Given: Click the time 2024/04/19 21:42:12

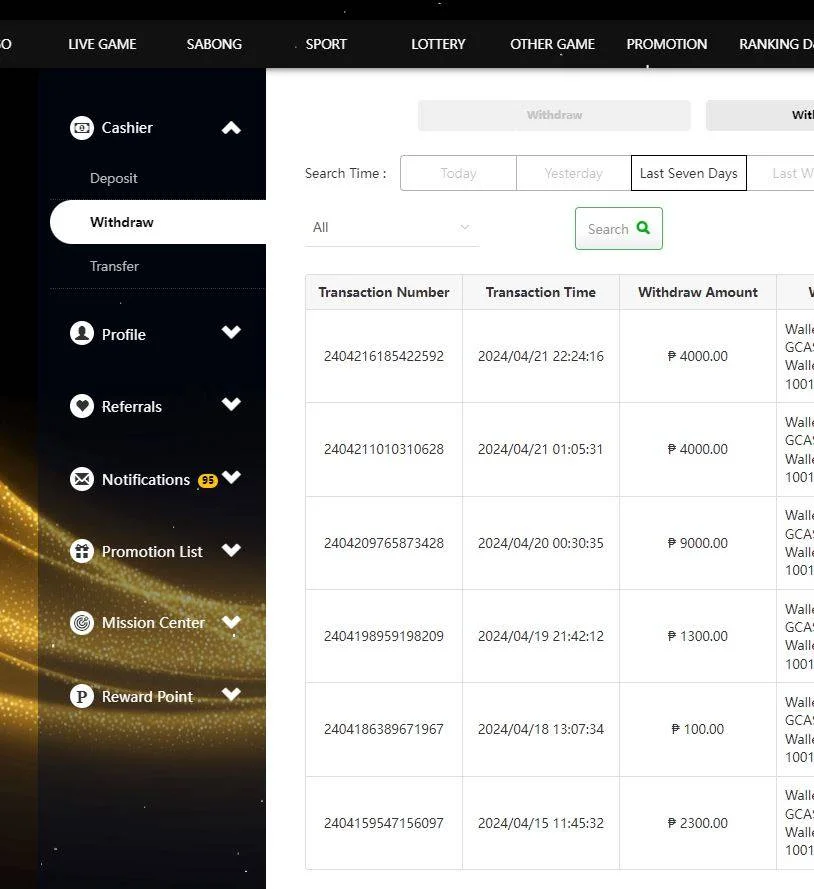Looking at the screenshot, I should pos(541,636).
